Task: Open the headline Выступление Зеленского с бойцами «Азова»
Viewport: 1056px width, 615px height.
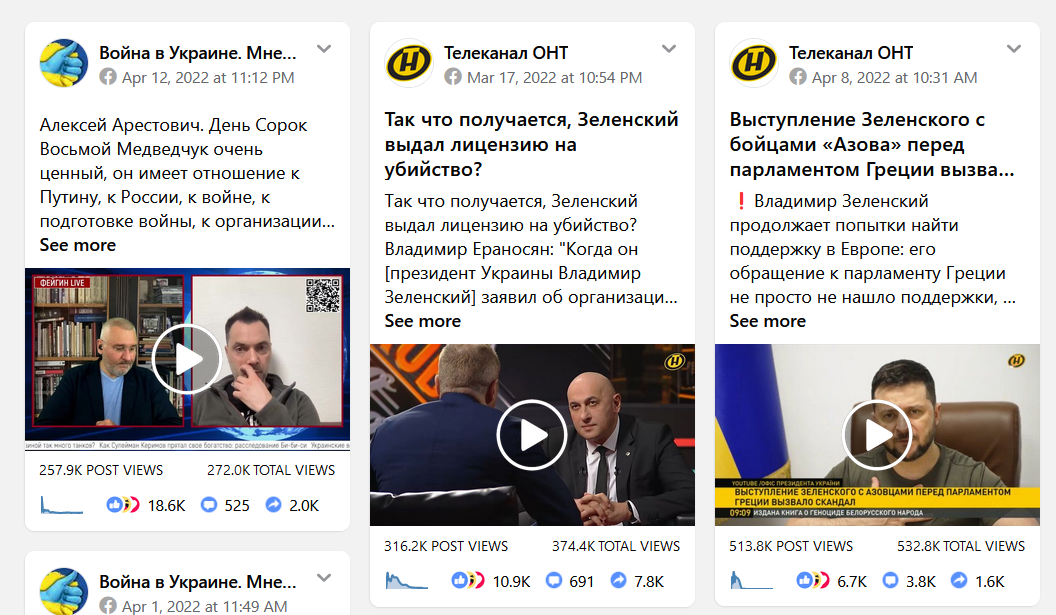Action: coord(871,144)
